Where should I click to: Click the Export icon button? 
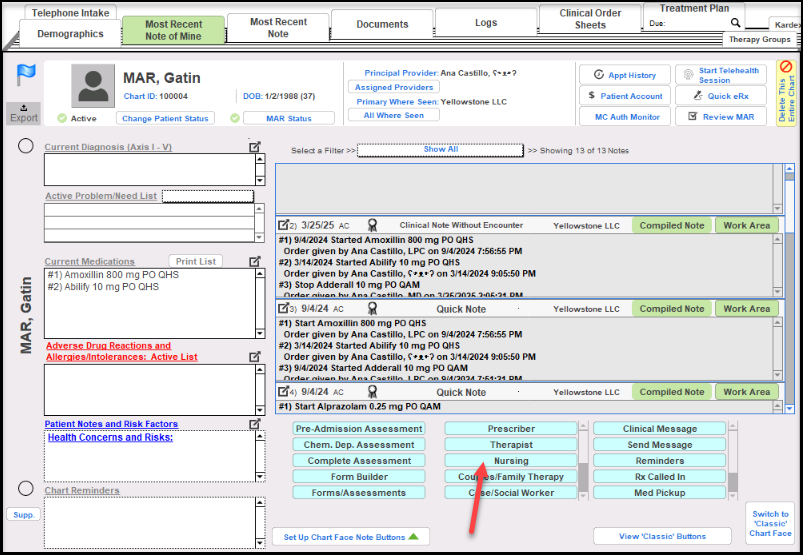pyautogui.click(x=24, y=112)
